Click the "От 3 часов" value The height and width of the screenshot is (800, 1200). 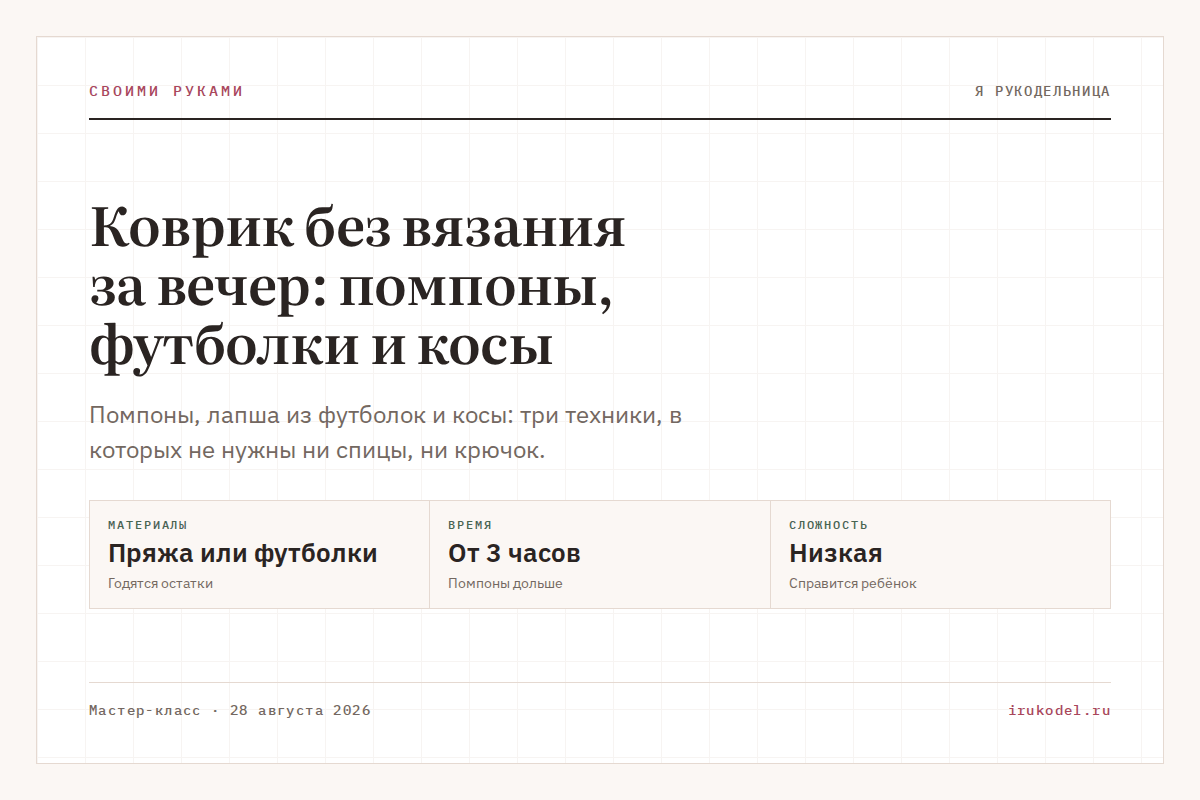(x=514, y=553)
